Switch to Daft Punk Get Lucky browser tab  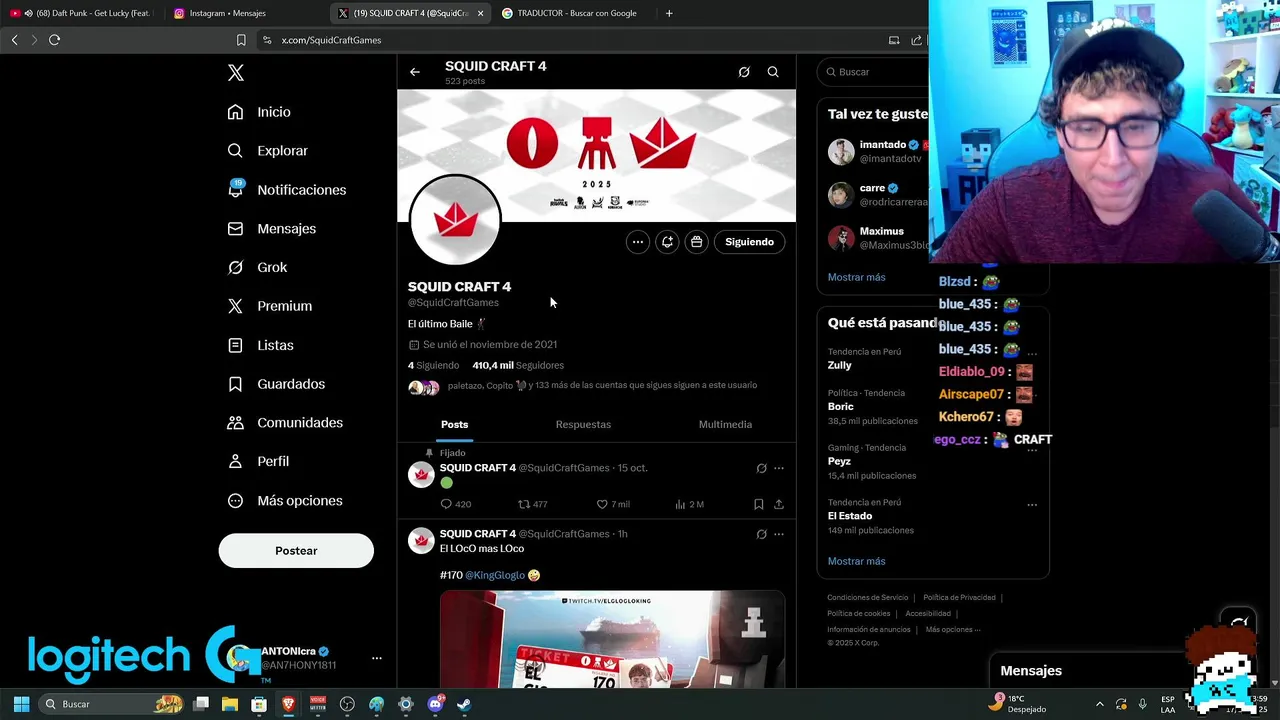click(80, 13)
